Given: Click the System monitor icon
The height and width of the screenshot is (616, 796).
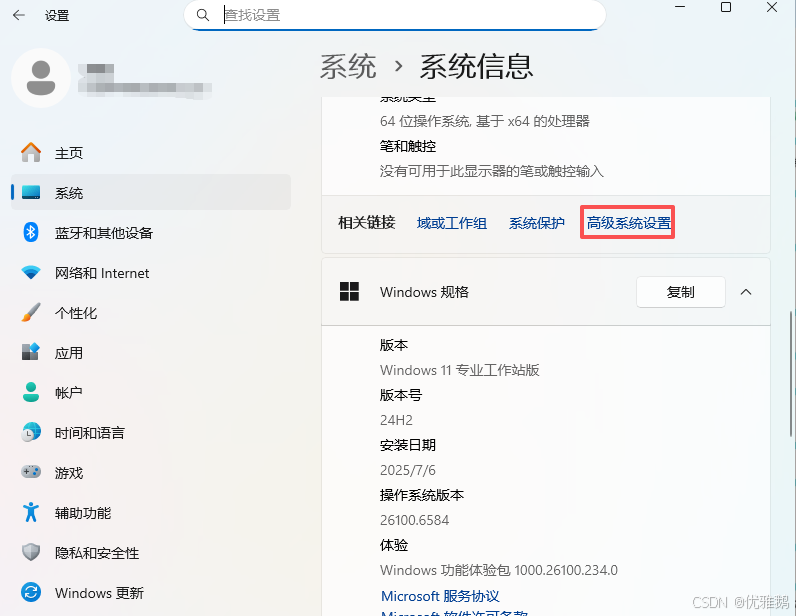Looking at the screenshot, I should click(31, 192).
